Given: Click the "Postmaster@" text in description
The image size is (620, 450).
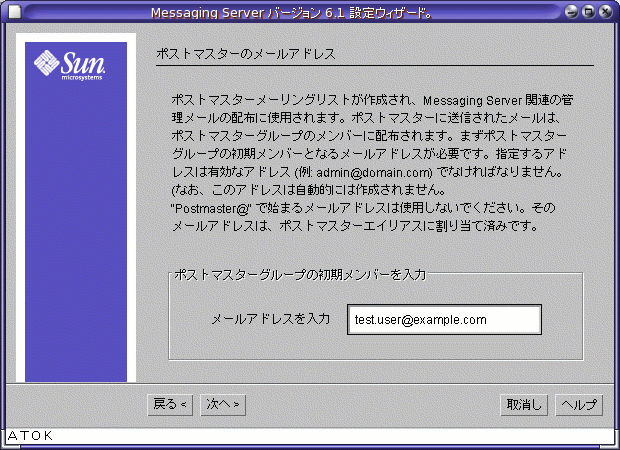Looking at the screenshot, I should point(212,208).
